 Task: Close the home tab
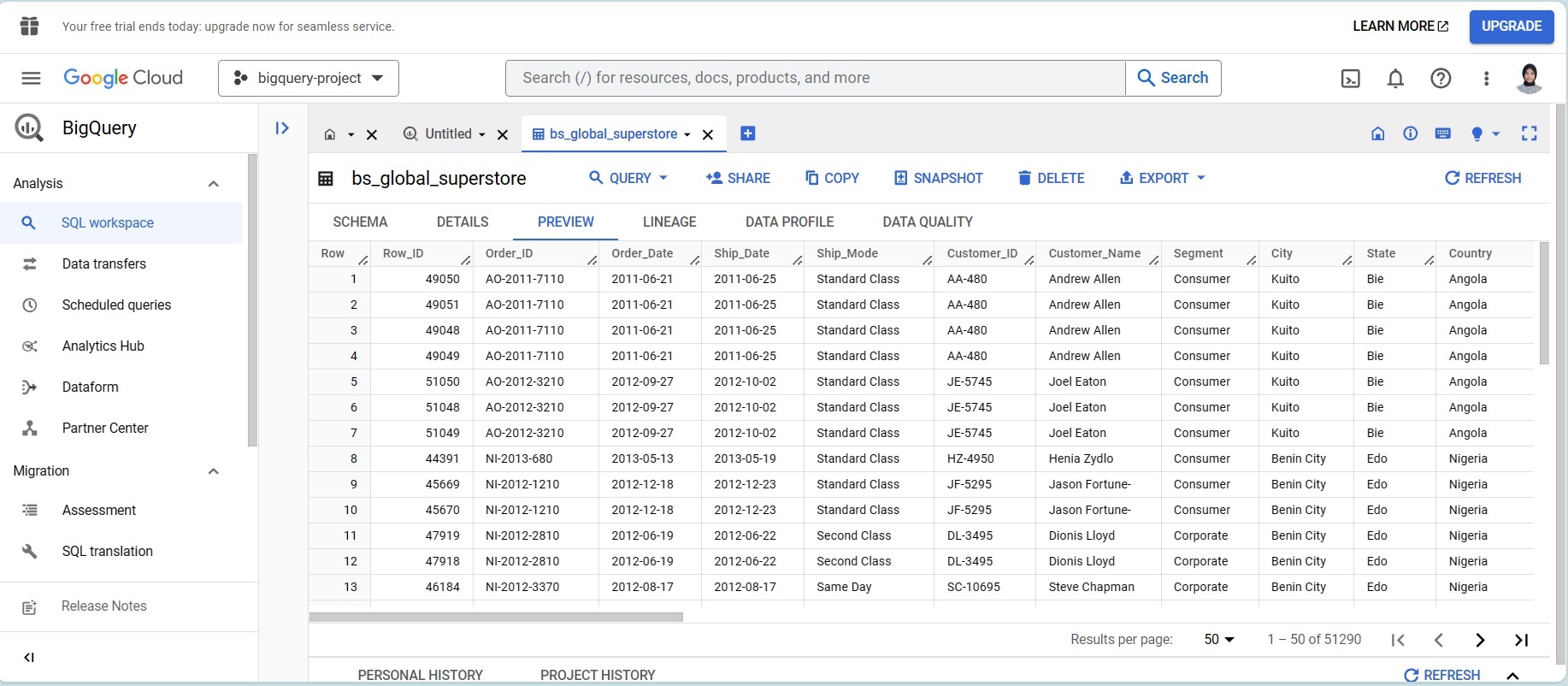pos(372,134)
